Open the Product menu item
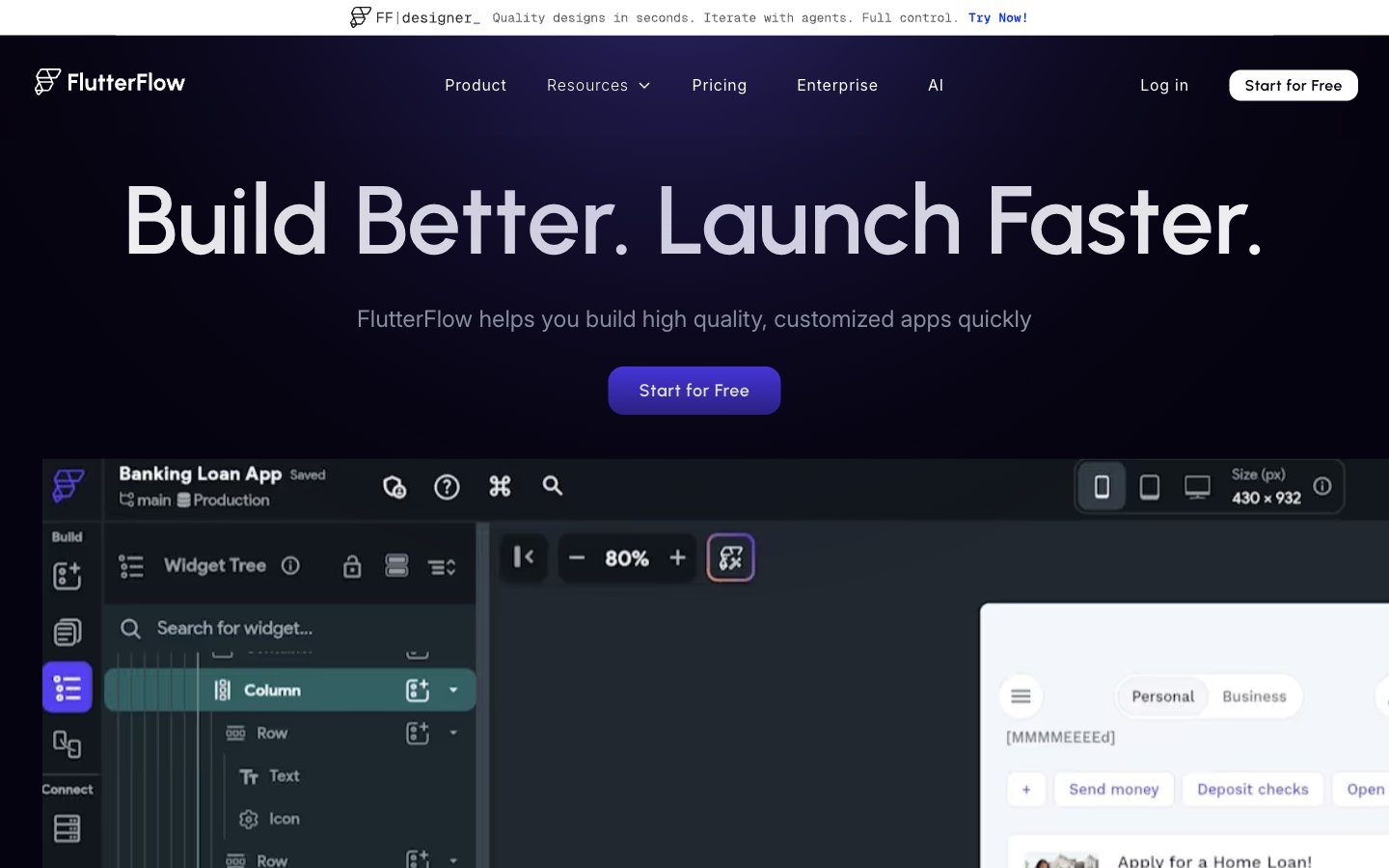The image size is (1389, 868). 476,85
